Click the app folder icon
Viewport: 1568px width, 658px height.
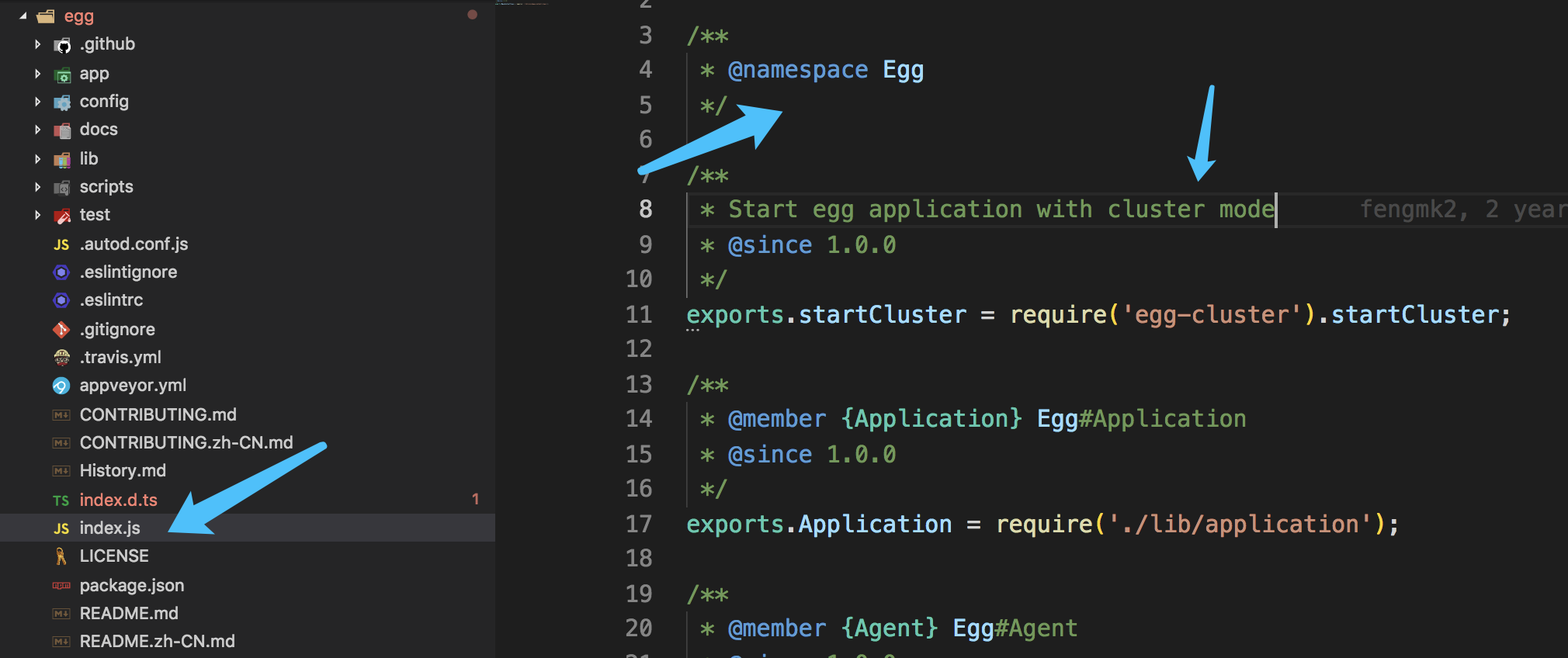pos(61,75)
